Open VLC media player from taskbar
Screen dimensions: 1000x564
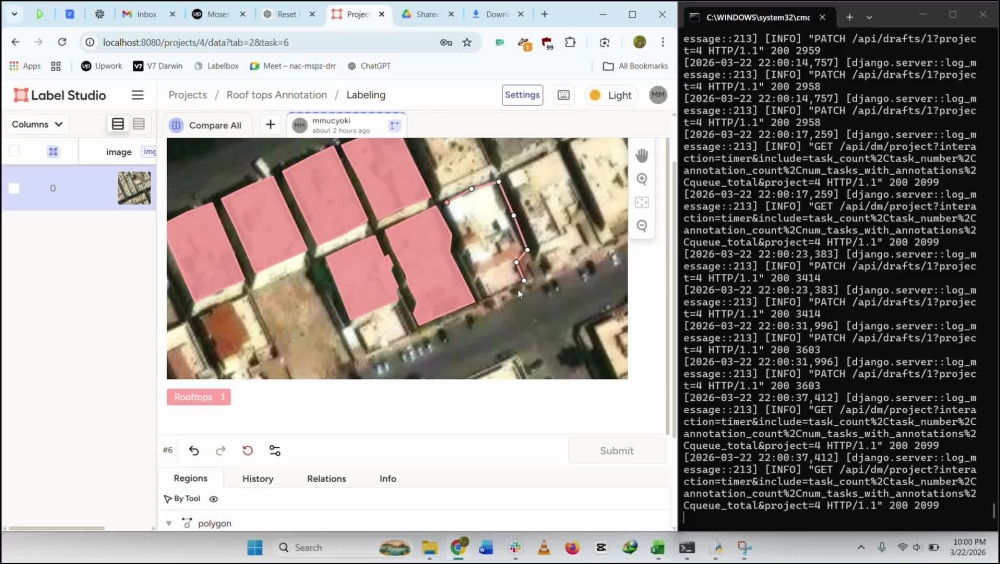(x=543, y=547)
